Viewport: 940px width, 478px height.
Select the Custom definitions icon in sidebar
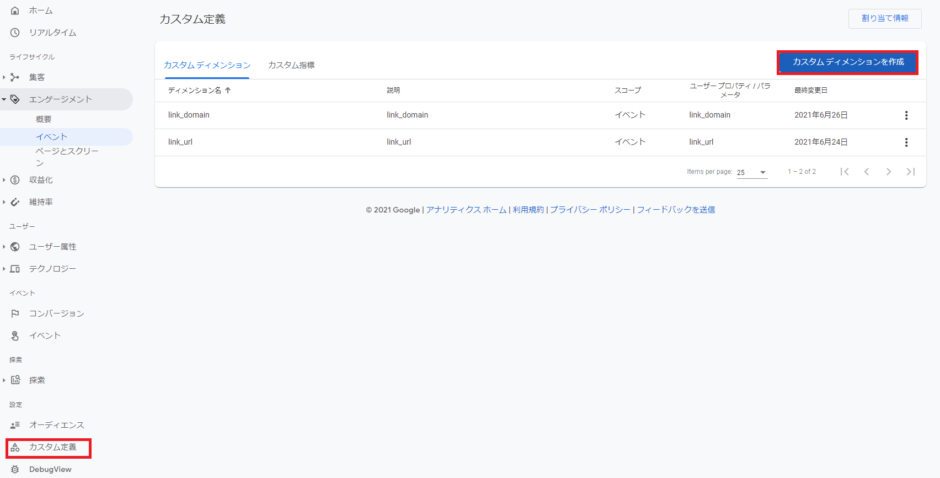(15, 447)
